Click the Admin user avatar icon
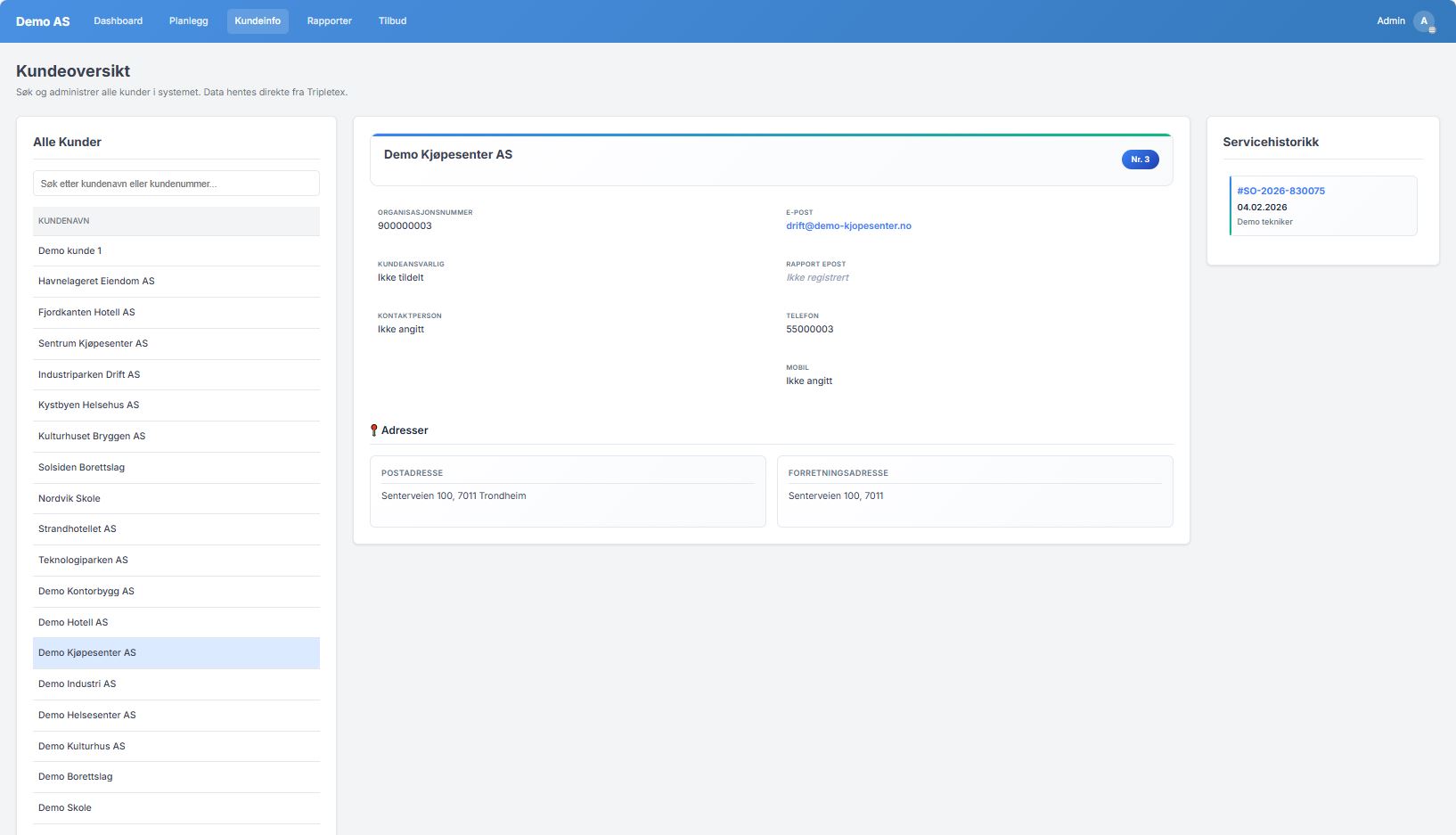The width and height of the screenshot is (1456, 835). tap(1423, 21)
